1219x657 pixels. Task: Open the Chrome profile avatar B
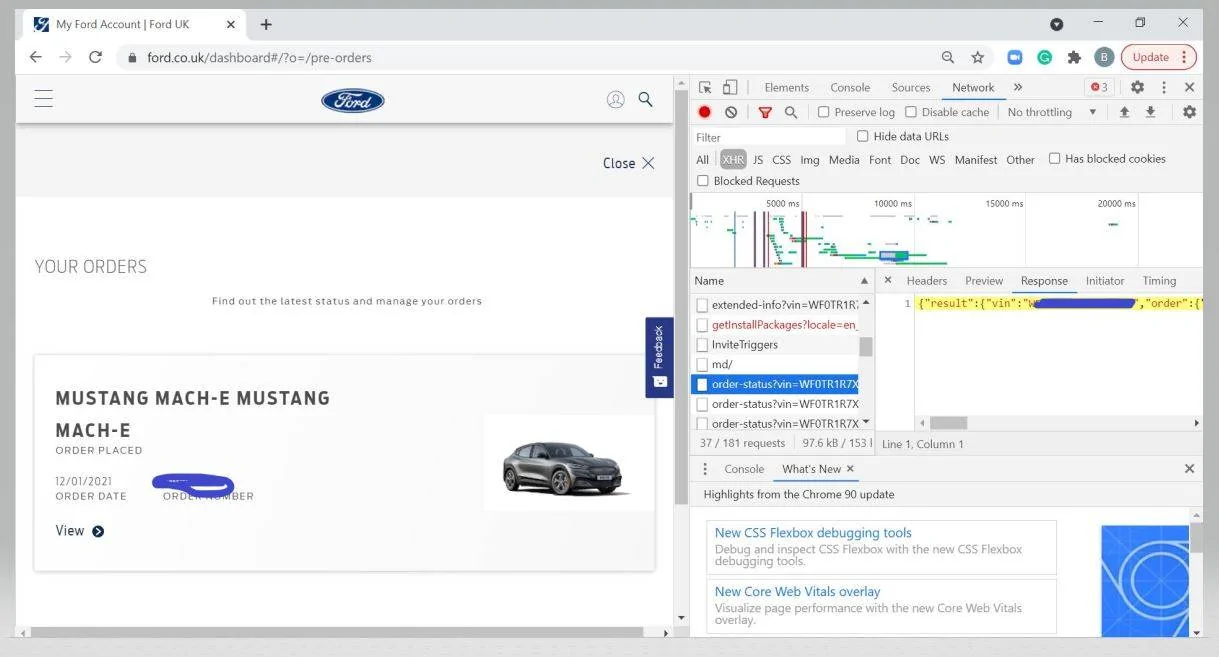pyautogui.click(x=1104, y=57)
